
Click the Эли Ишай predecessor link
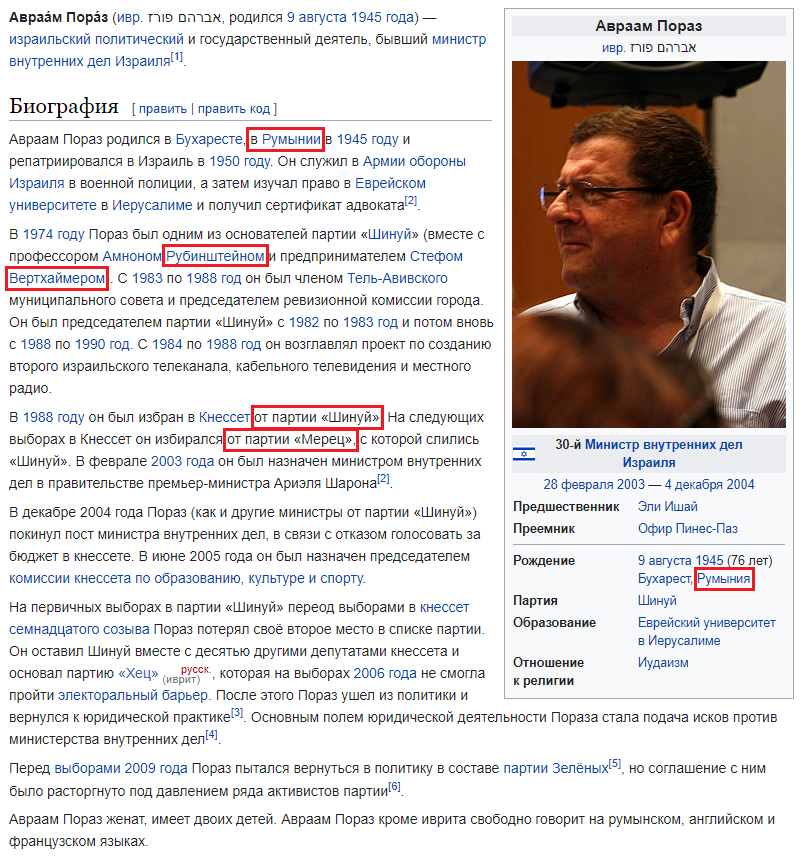pos(667,506)
